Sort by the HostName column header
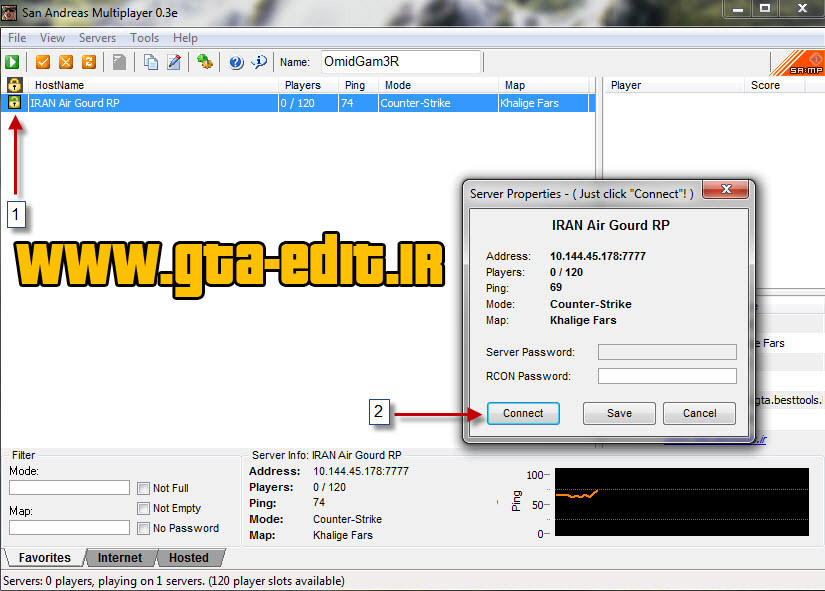Screen dimensions: 825x591 (x=153, y=85)
